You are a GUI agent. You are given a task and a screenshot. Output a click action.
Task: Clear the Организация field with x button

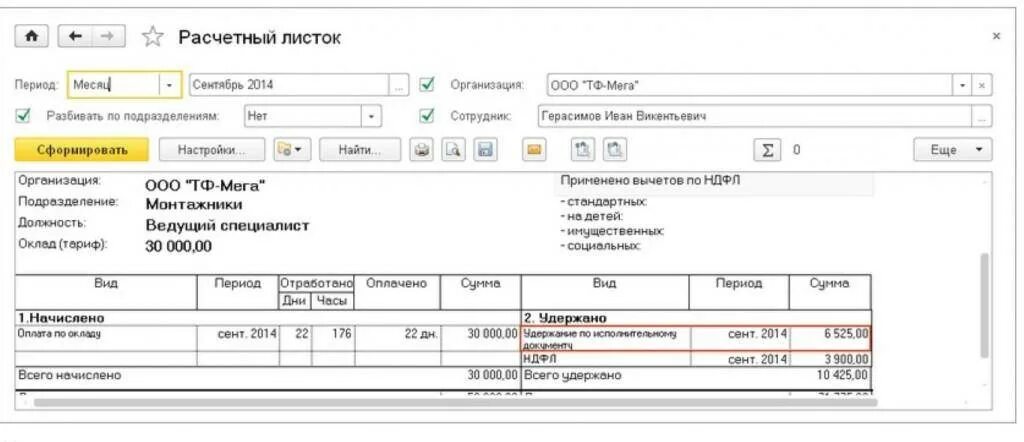point(982,85)
